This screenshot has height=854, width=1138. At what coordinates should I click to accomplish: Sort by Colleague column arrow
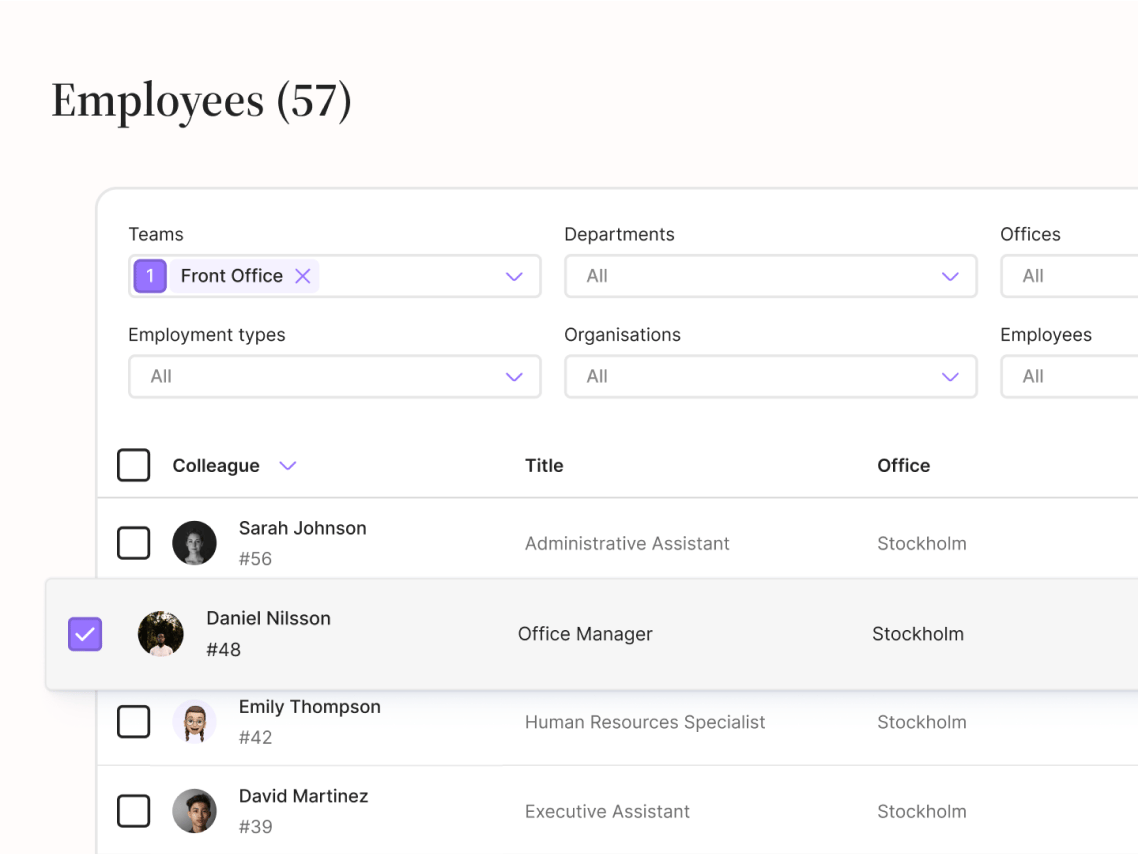288,466
